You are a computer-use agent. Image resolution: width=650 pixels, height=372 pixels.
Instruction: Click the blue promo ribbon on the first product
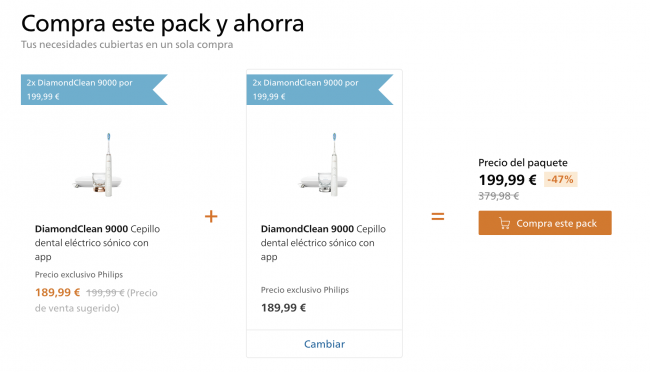[x=94, y=90]
